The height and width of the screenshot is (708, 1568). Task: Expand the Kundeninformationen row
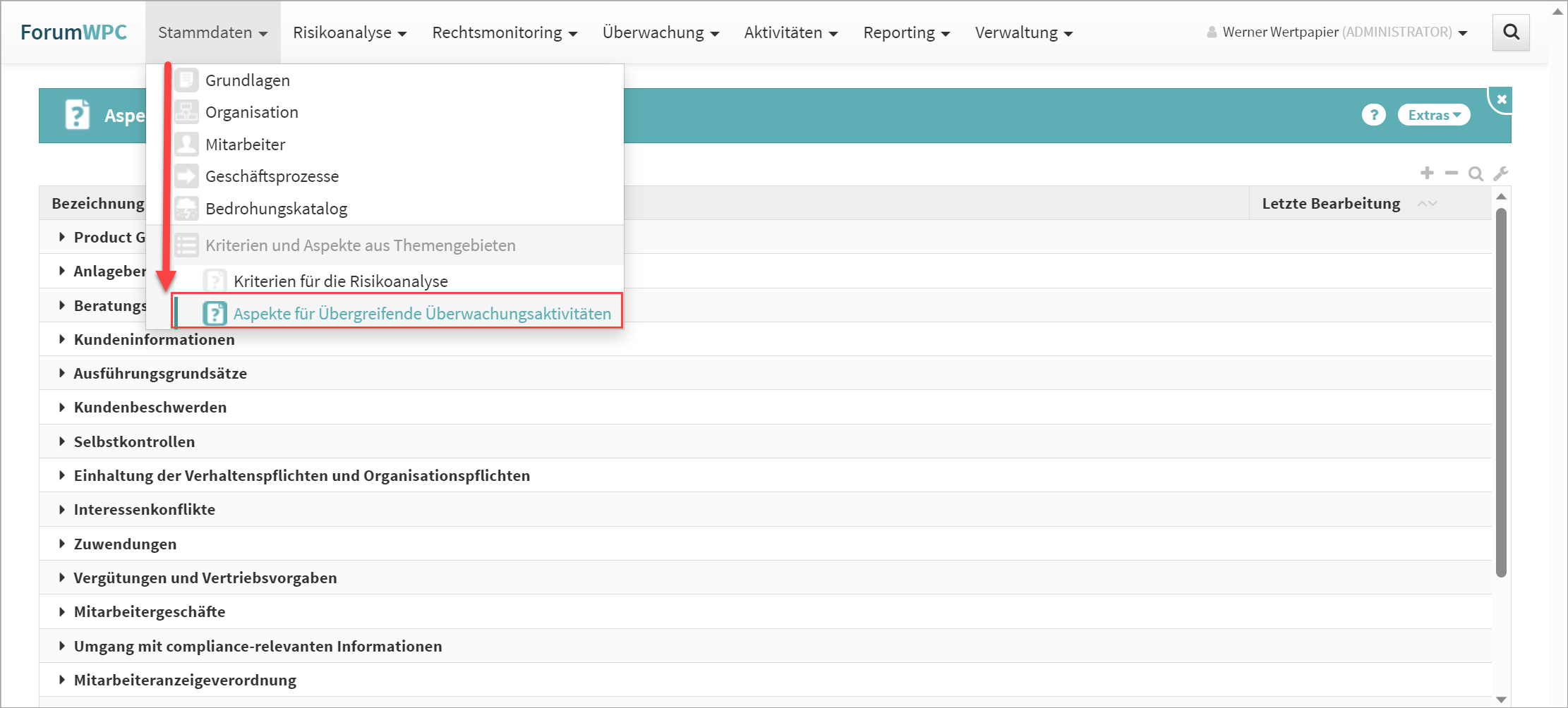point(62,339)
